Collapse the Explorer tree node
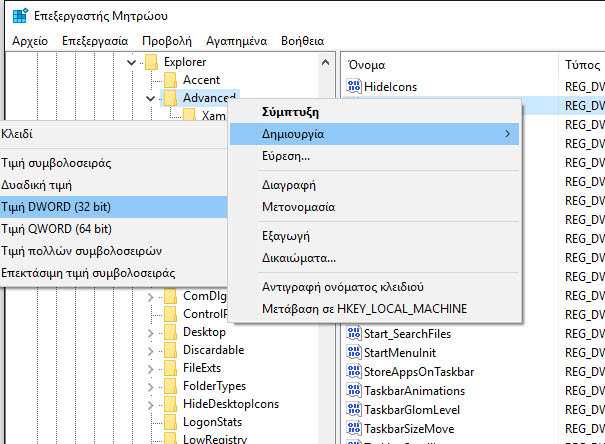 coord(132,62)
